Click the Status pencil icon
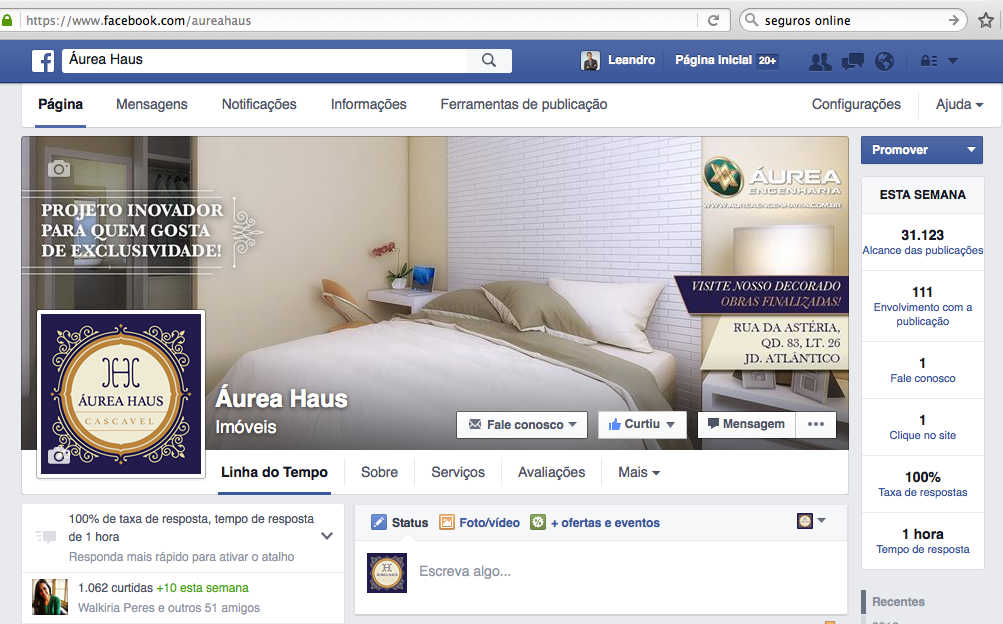Image resolution: width=1003 pixels, height=624 pixels. click(379, 522)
